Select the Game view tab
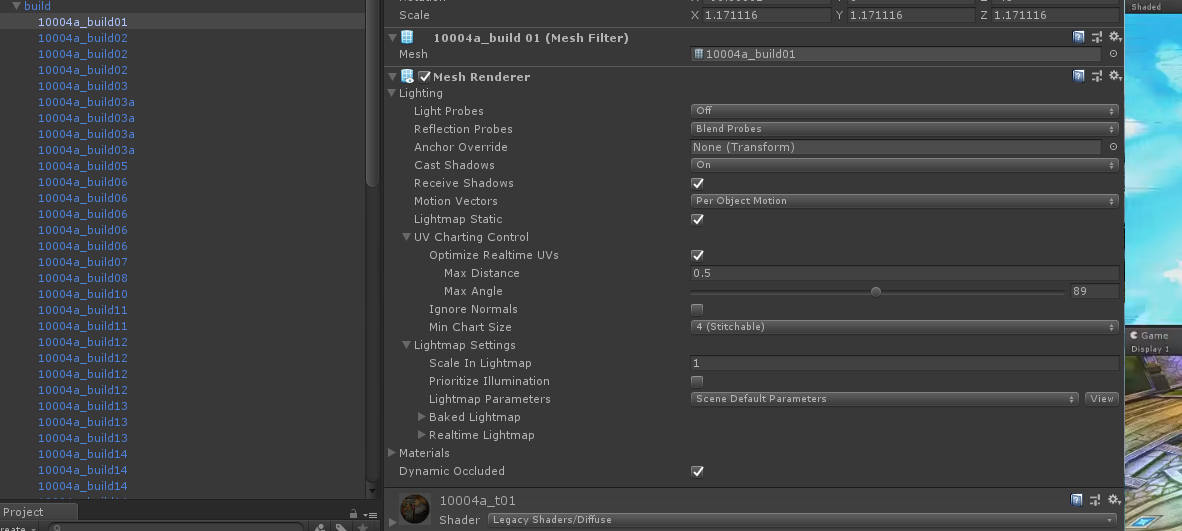1182x531 pixels. click(x=1150, y=336)
